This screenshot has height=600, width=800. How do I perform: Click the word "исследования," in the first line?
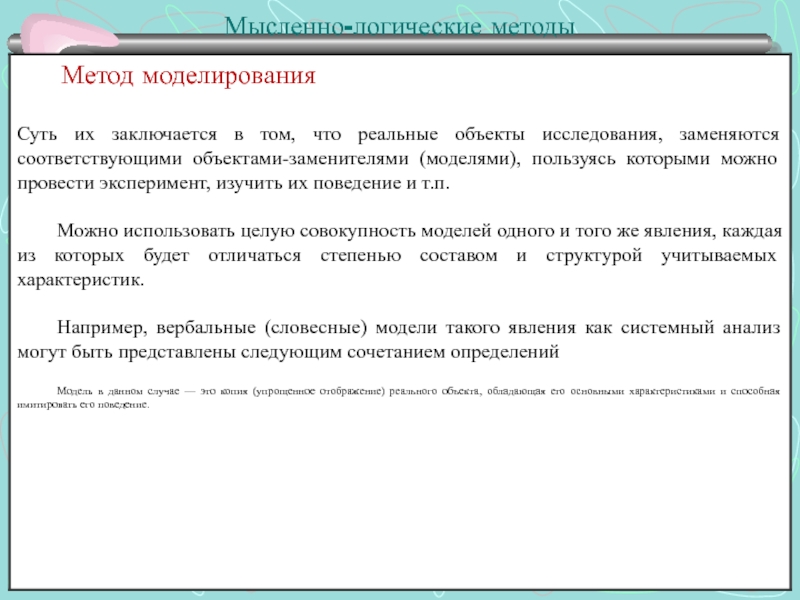pos(602,134)
